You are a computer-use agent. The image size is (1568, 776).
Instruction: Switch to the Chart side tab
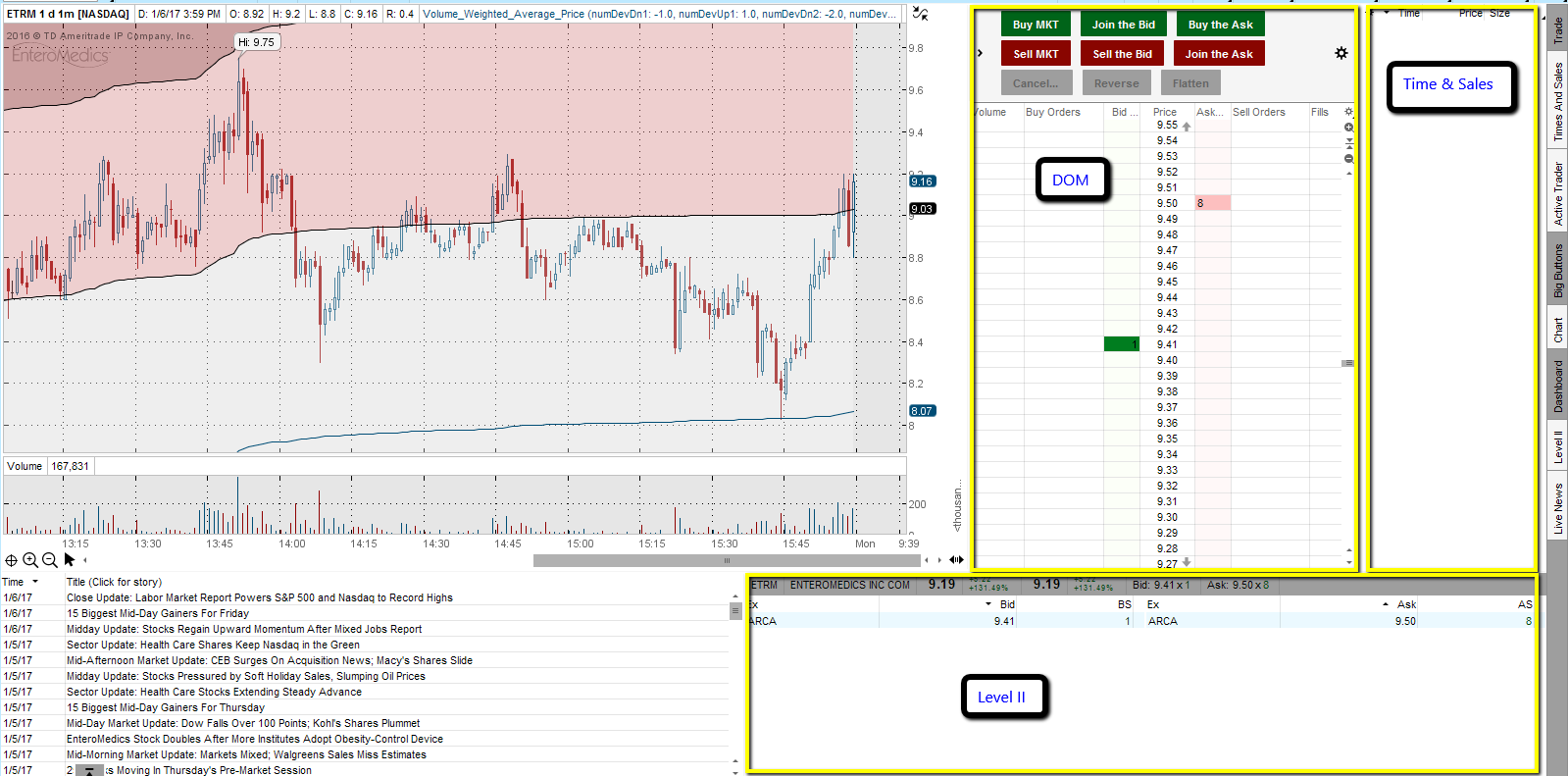(1557, 330)
